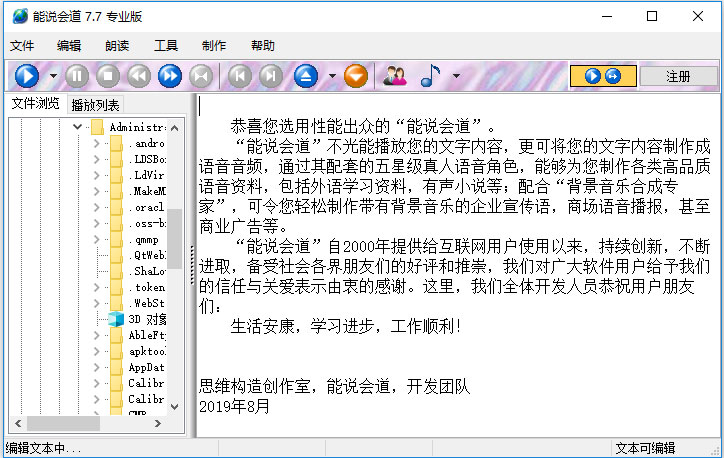Expand the .oss-b folder
Image resolution: width=724 pixels, height=458 pixels.
pyautogui.click(x=97, y=223)
